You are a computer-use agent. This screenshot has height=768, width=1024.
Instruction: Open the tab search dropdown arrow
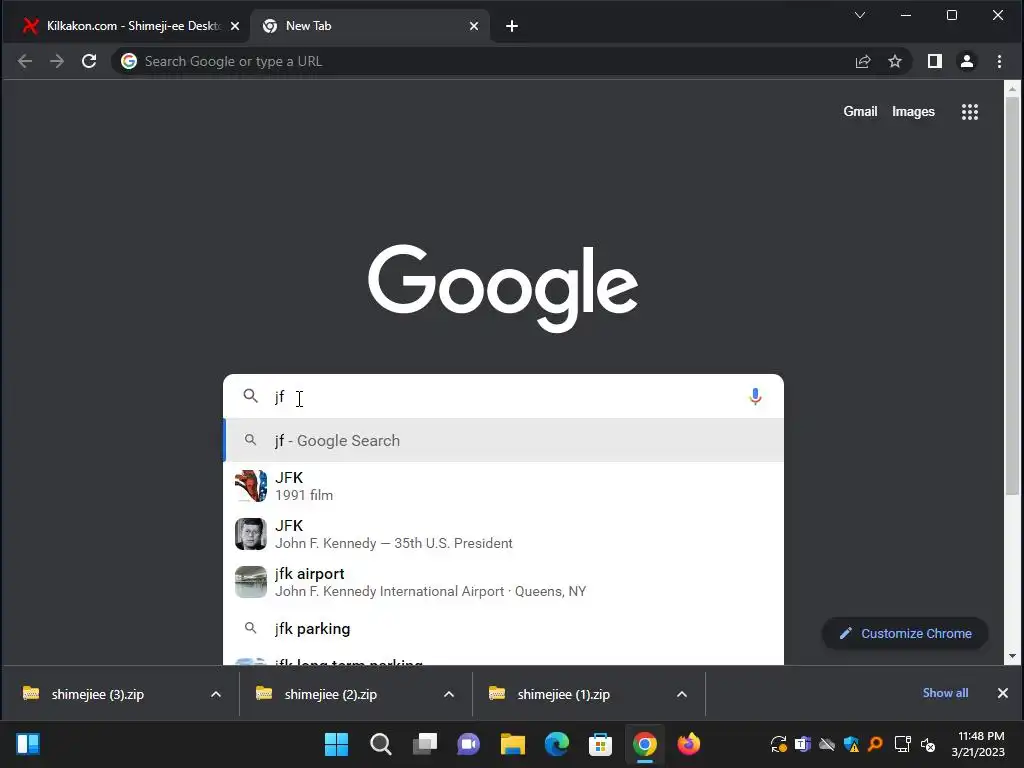point(860,15)
